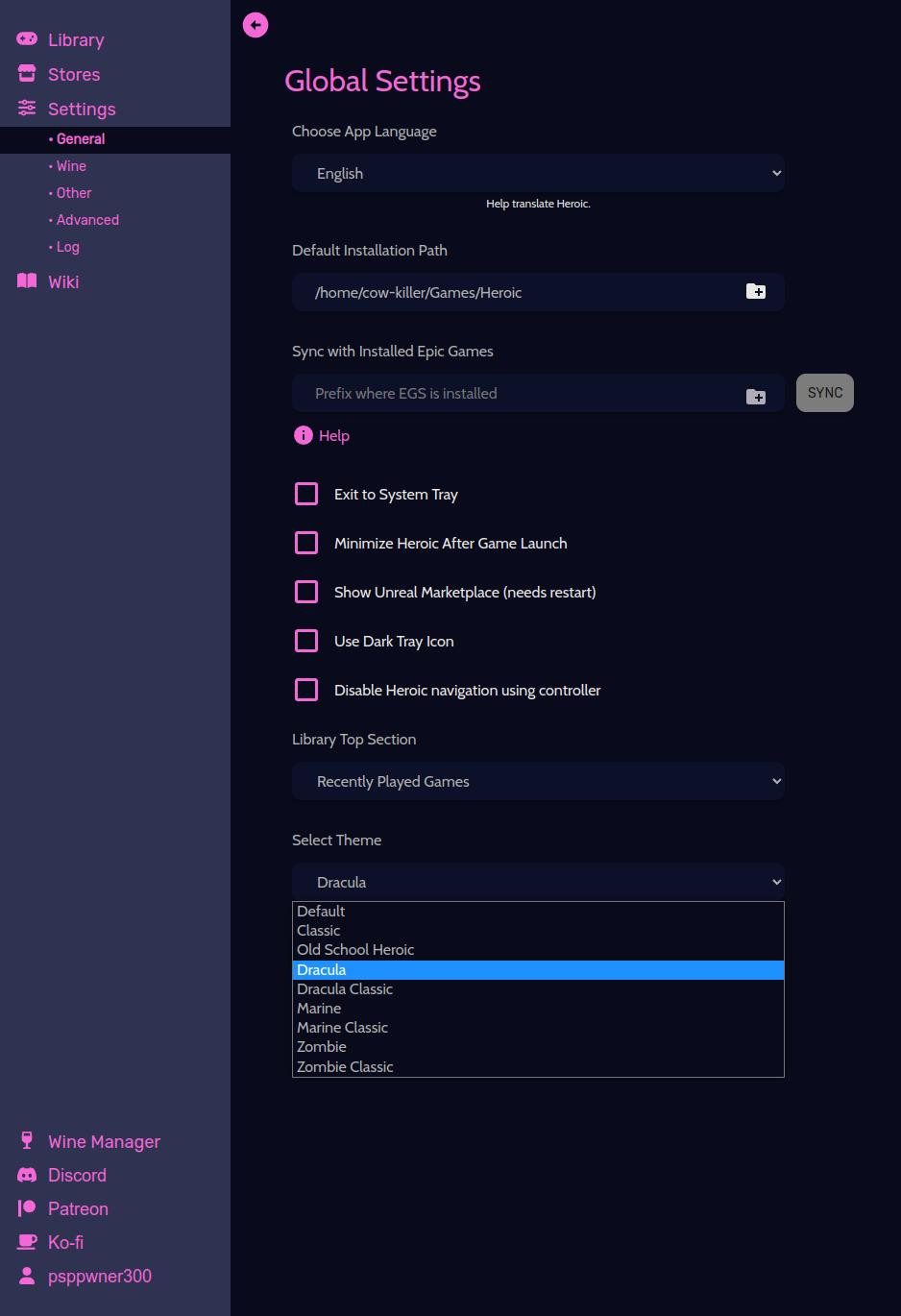This screenshot has height=1316, width=901.
Task: Open the Library Top Section dropdown
Action: tap(538, 781)
